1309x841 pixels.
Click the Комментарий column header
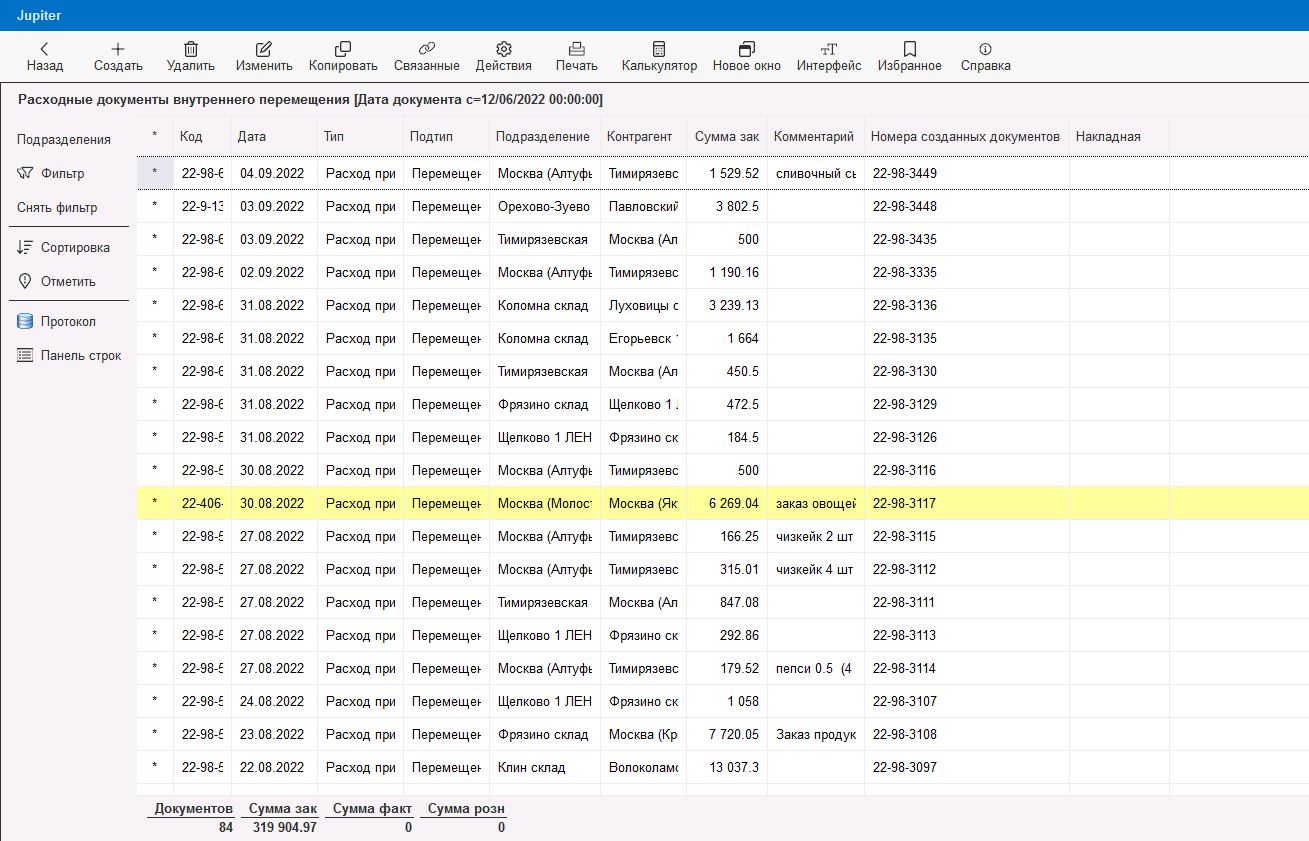pos(816,136)
